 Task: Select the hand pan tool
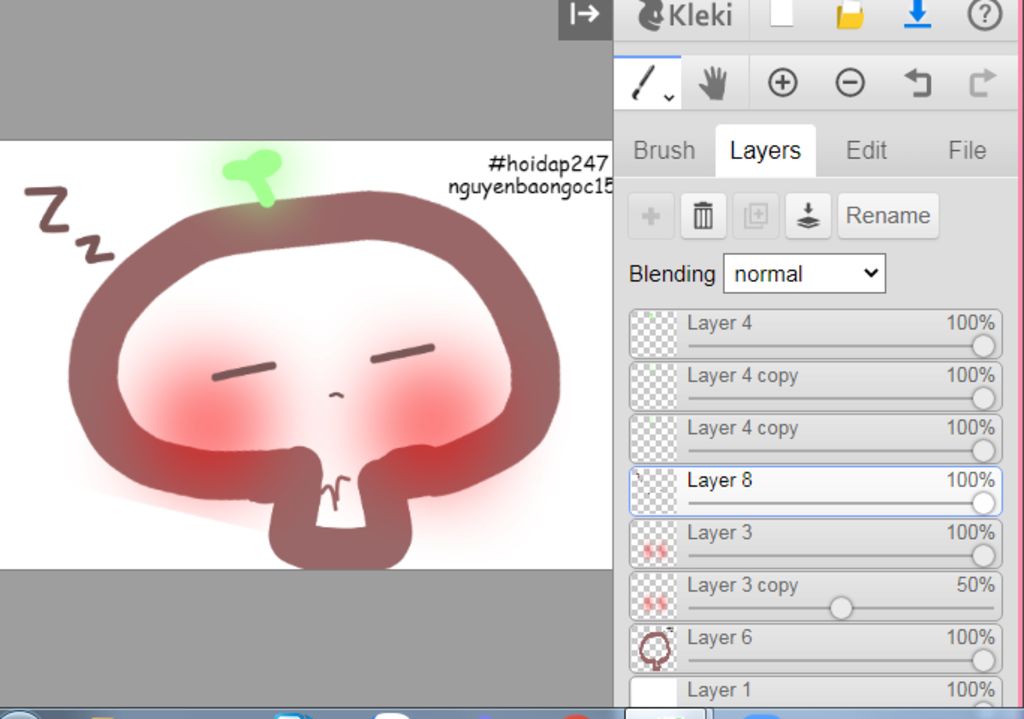[x=714, y=83]
